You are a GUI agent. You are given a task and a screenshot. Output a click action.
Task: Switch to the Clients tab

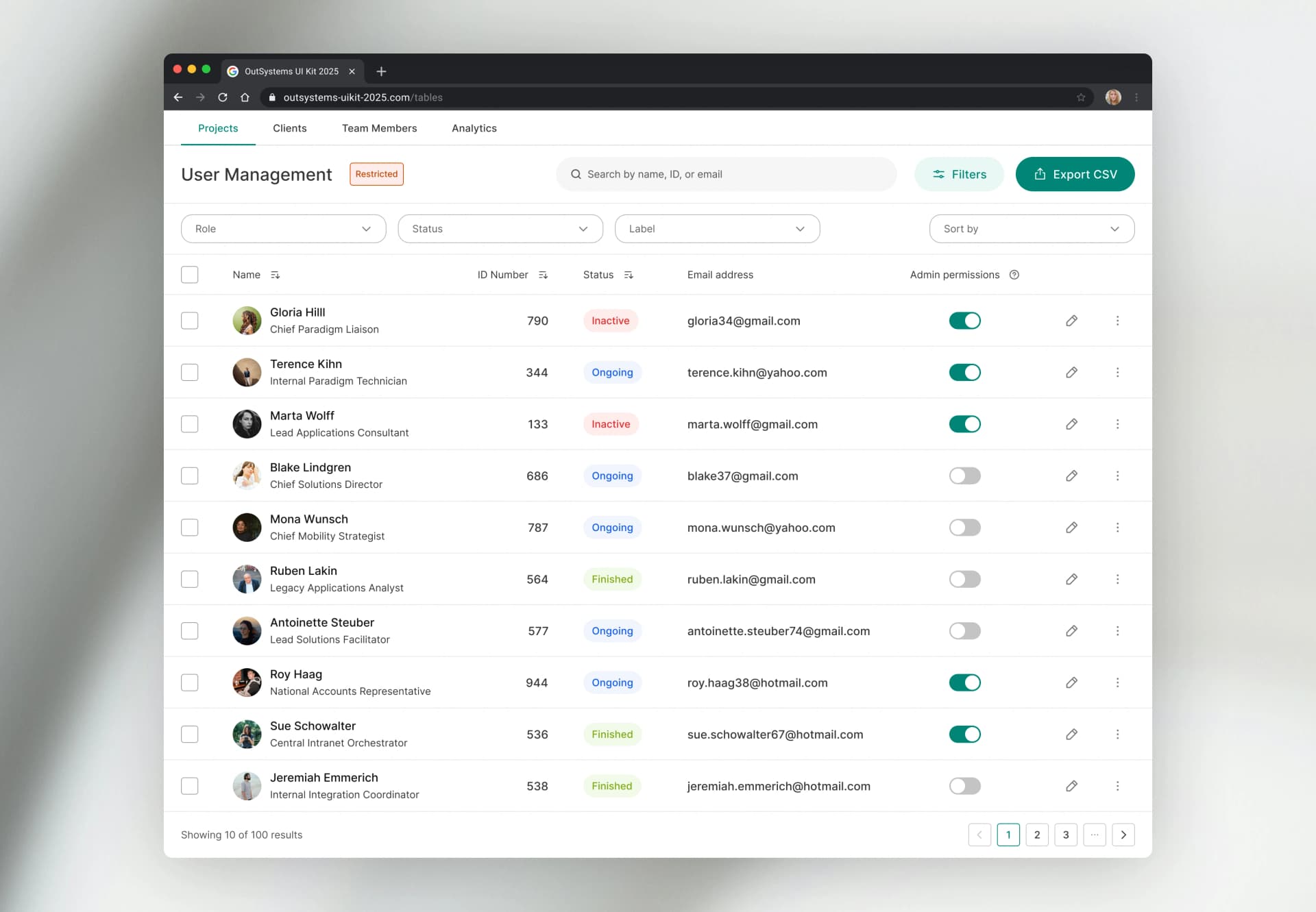pyautogui.click(x=290, y=128)
